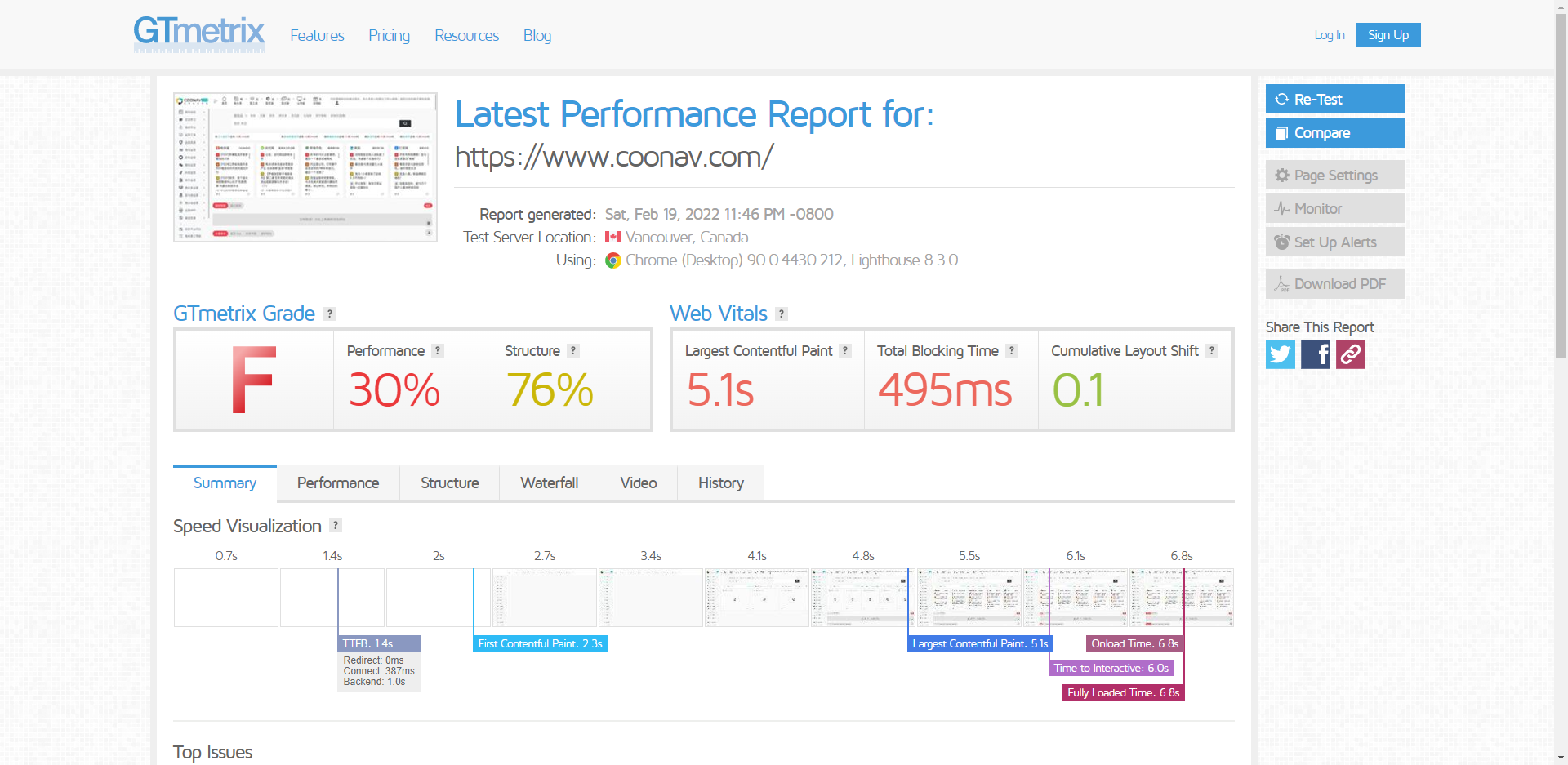Click Cumulative Layout Shift help icon
Image resolution: width=1568 pixels, height=765 pixels.
(x=1212, y=350)
